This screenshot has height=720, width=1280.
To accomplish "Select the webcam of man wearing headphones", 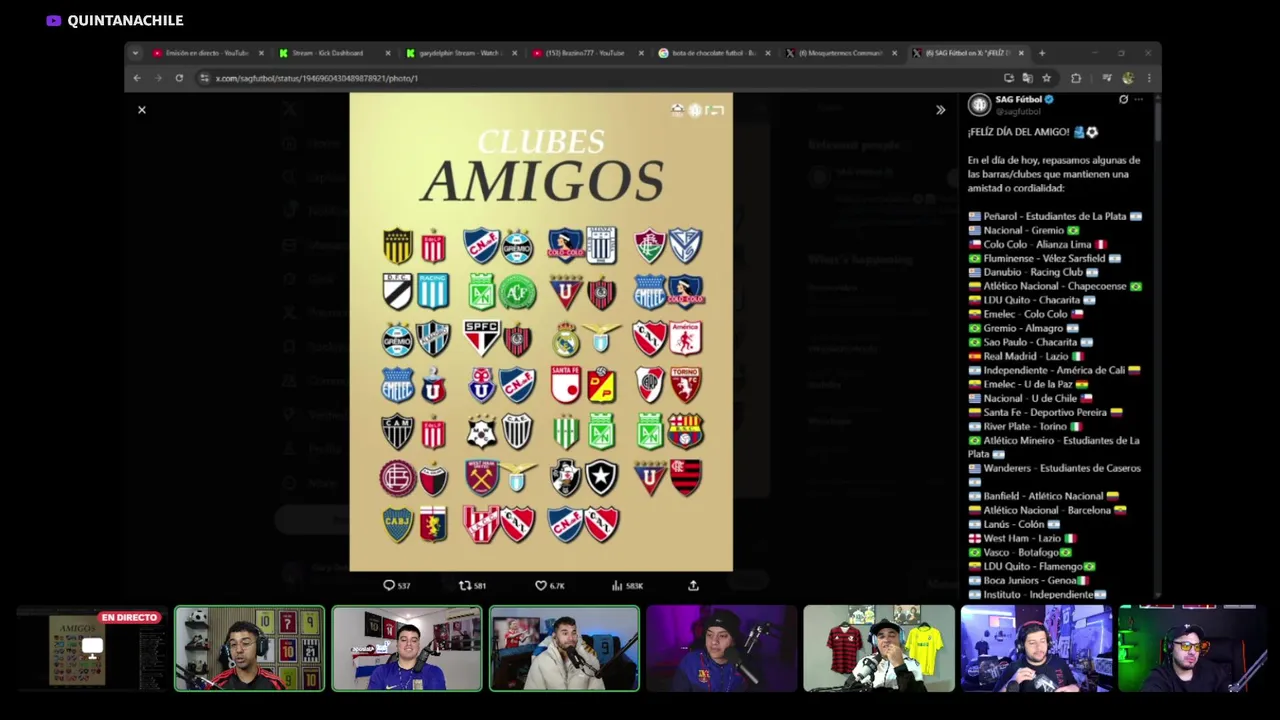I will (1036, 648).
